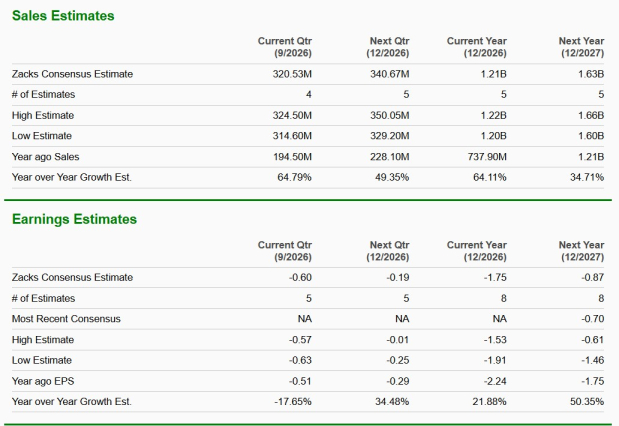Click # of Estimates label in Sales table
Viewport: 619px width, 426px height.
pyautogui.click(x=43, y=94)
